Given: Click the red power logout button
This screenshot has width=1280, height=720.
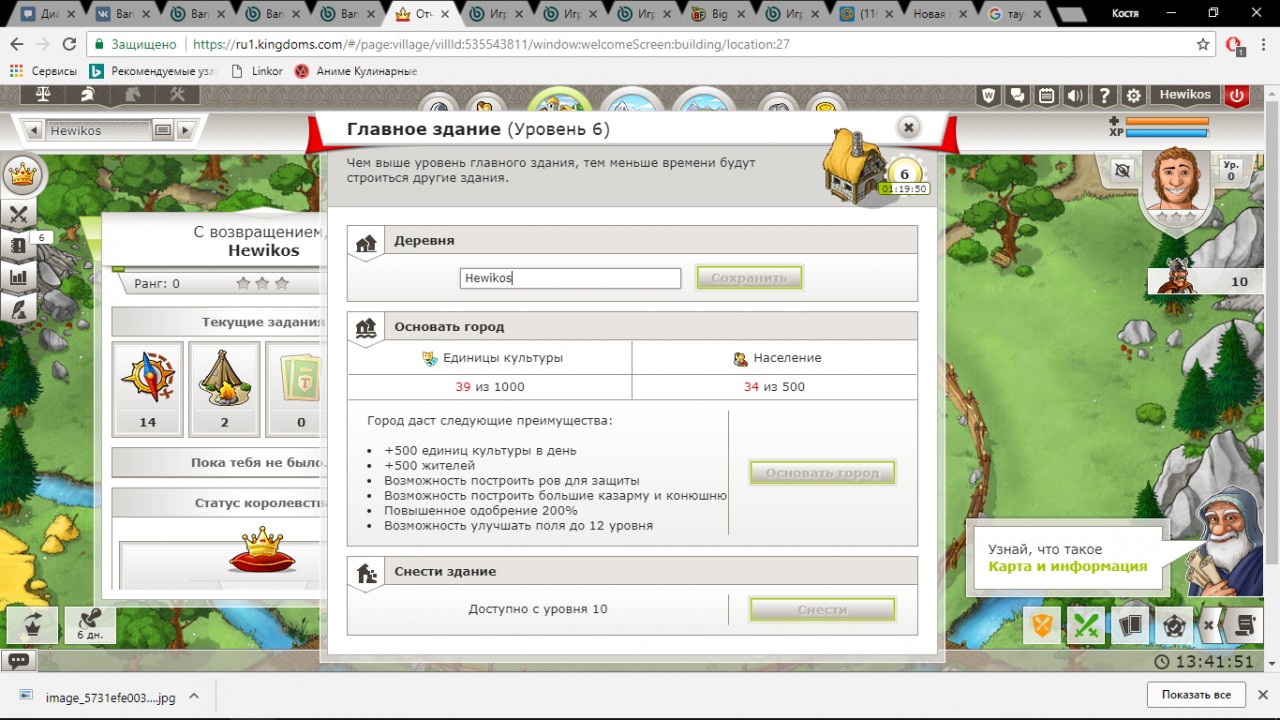Looking at the screenshot, I should tap(1237, 96).
